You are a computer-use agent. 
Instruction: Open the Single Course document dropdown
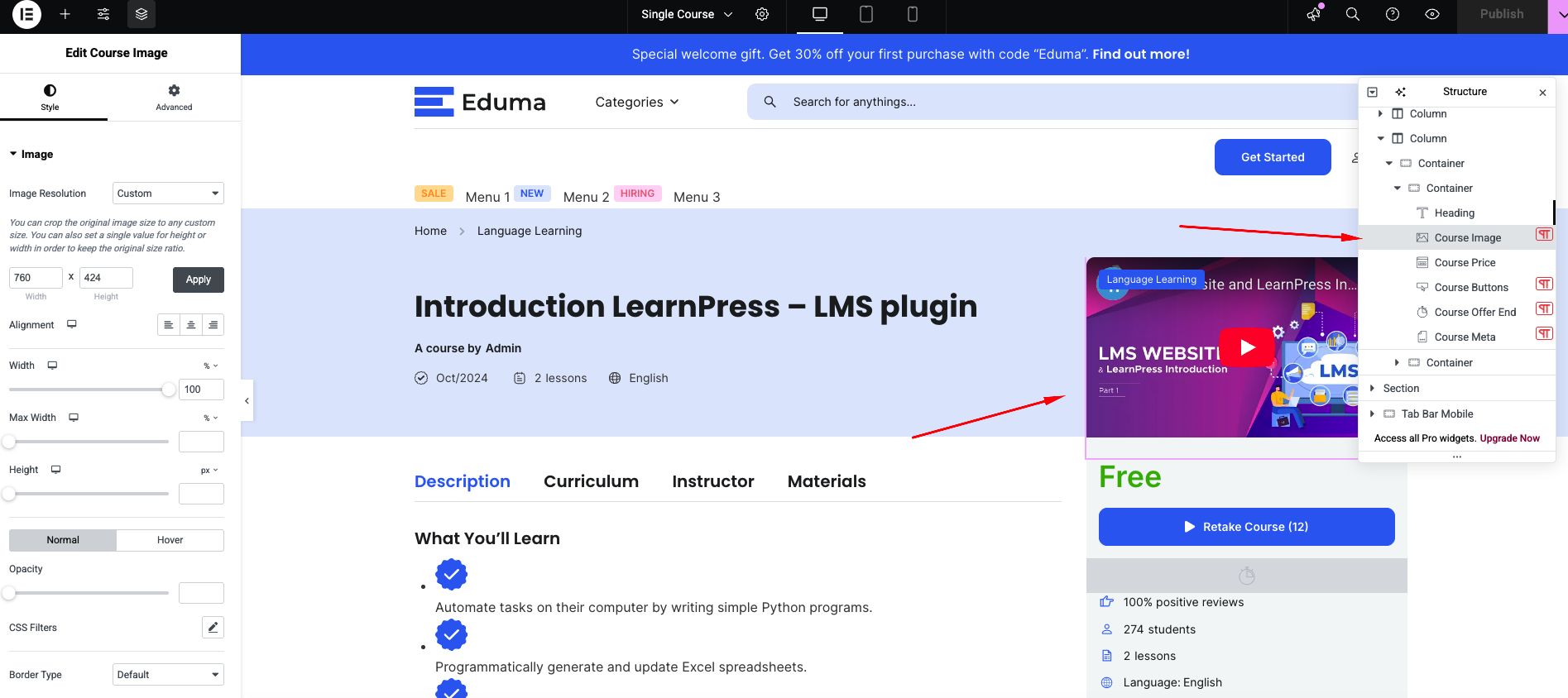pos(687,14)
